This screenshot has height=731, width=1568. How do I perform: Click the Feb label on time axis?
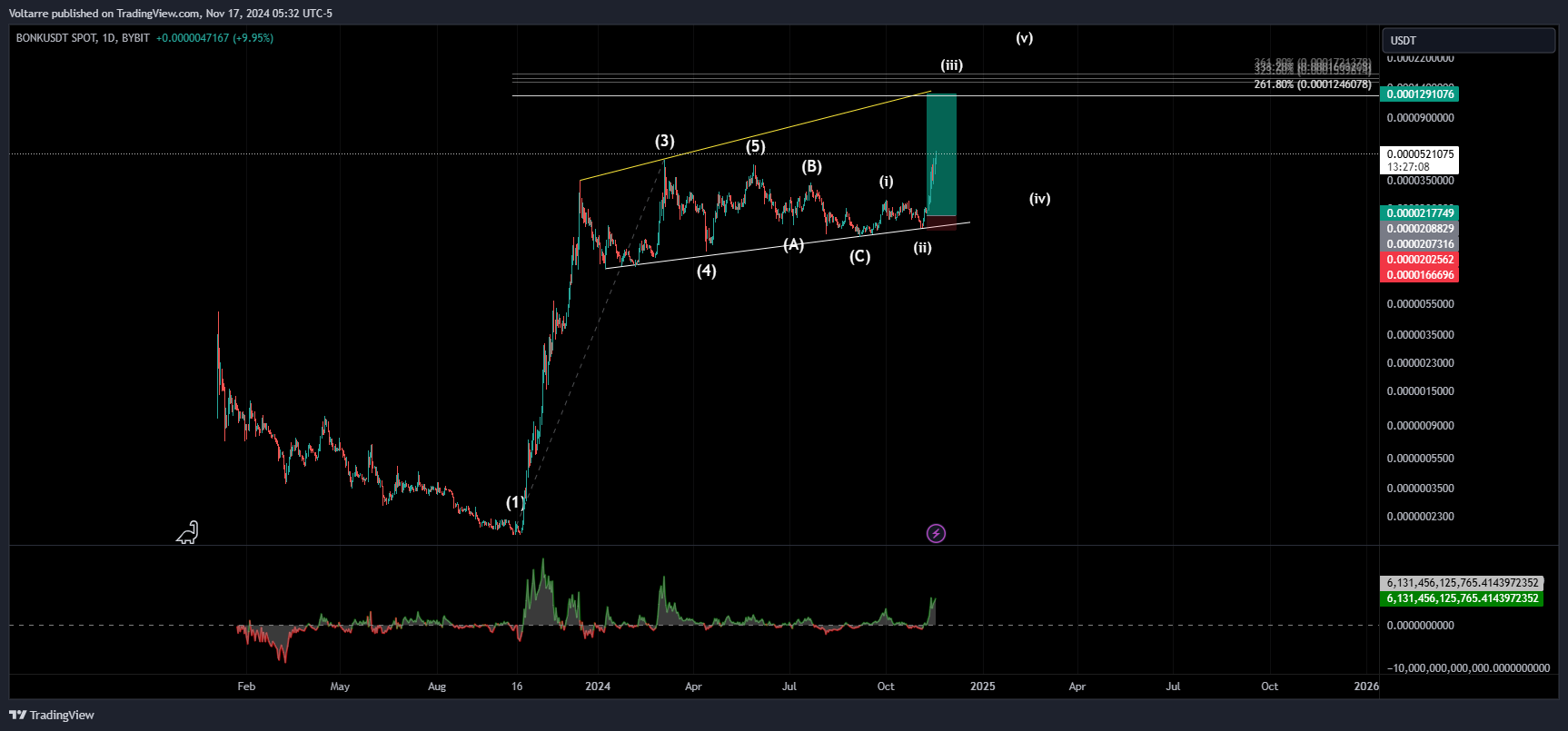coord(246,687)
